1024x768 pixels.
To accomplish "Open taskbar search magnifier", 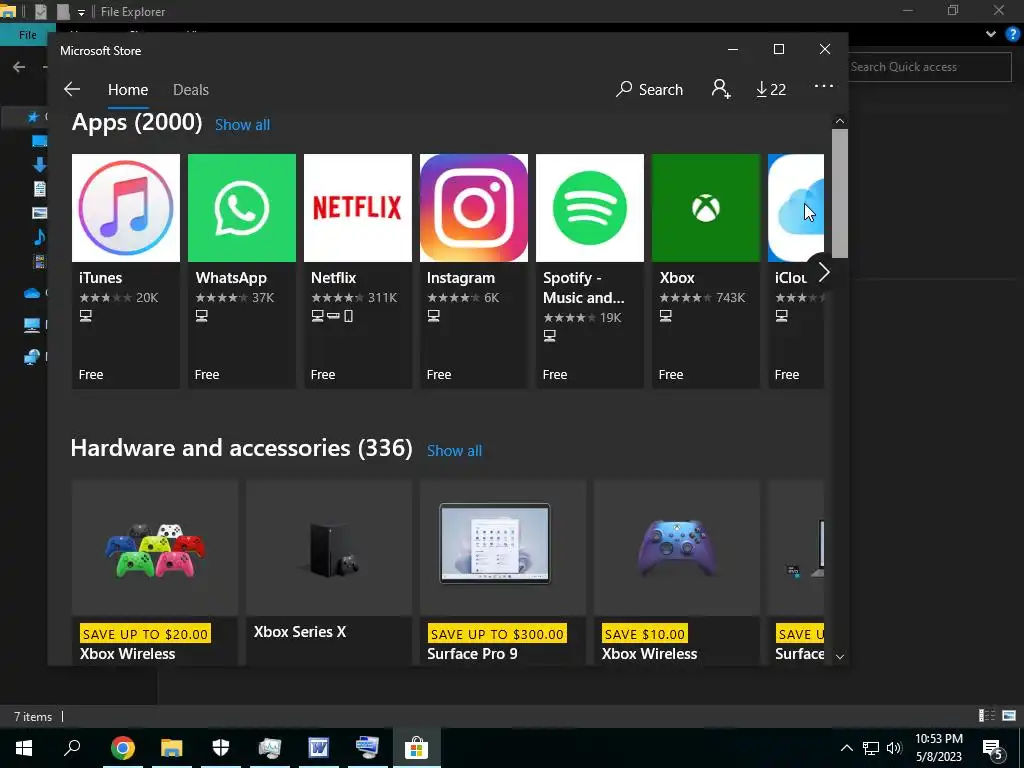I will click(x=72, y=748).
